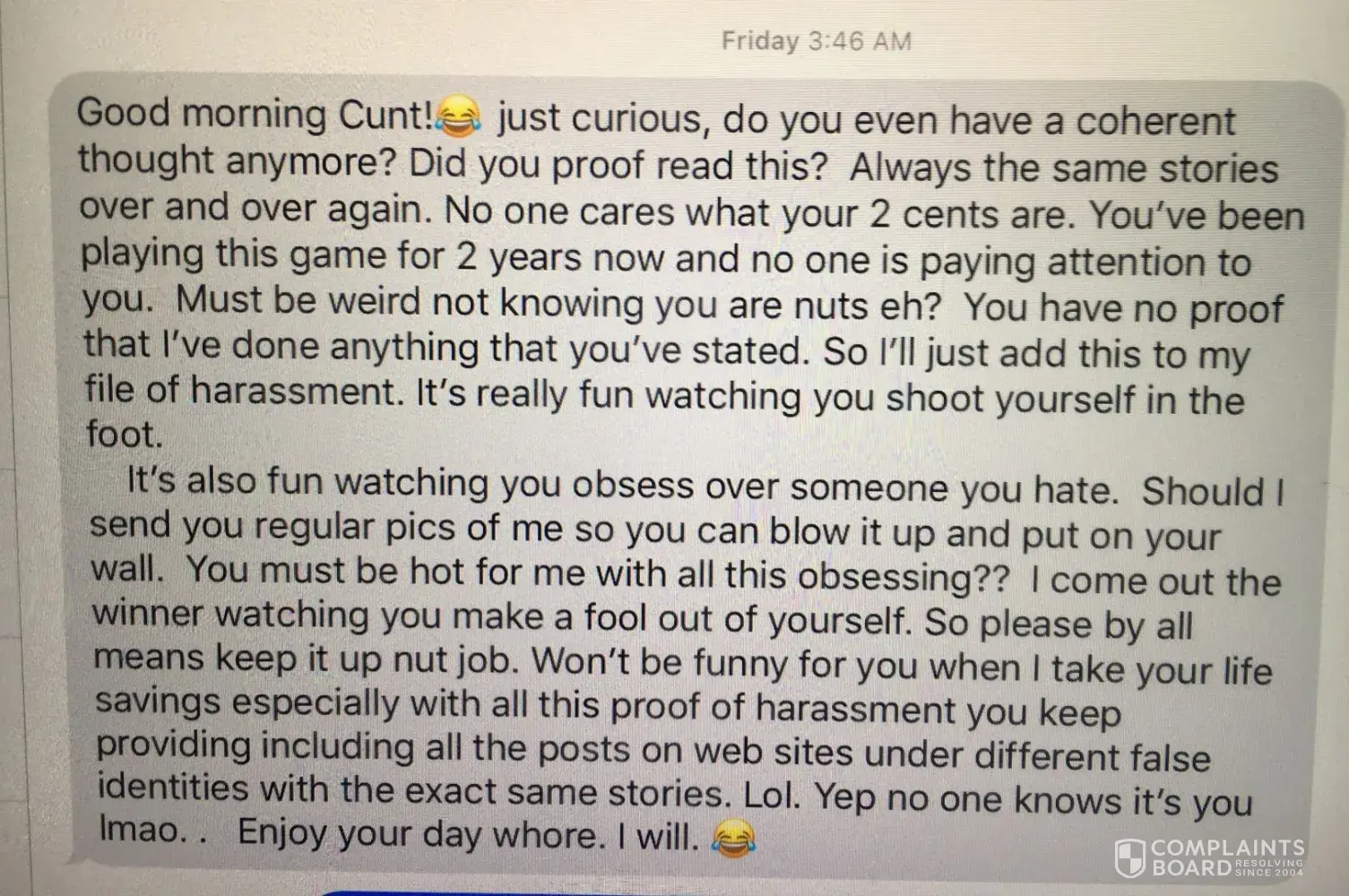Click the word 'foot.' on its own line
Screen dimensions: 1349x896
click(125, 435)
